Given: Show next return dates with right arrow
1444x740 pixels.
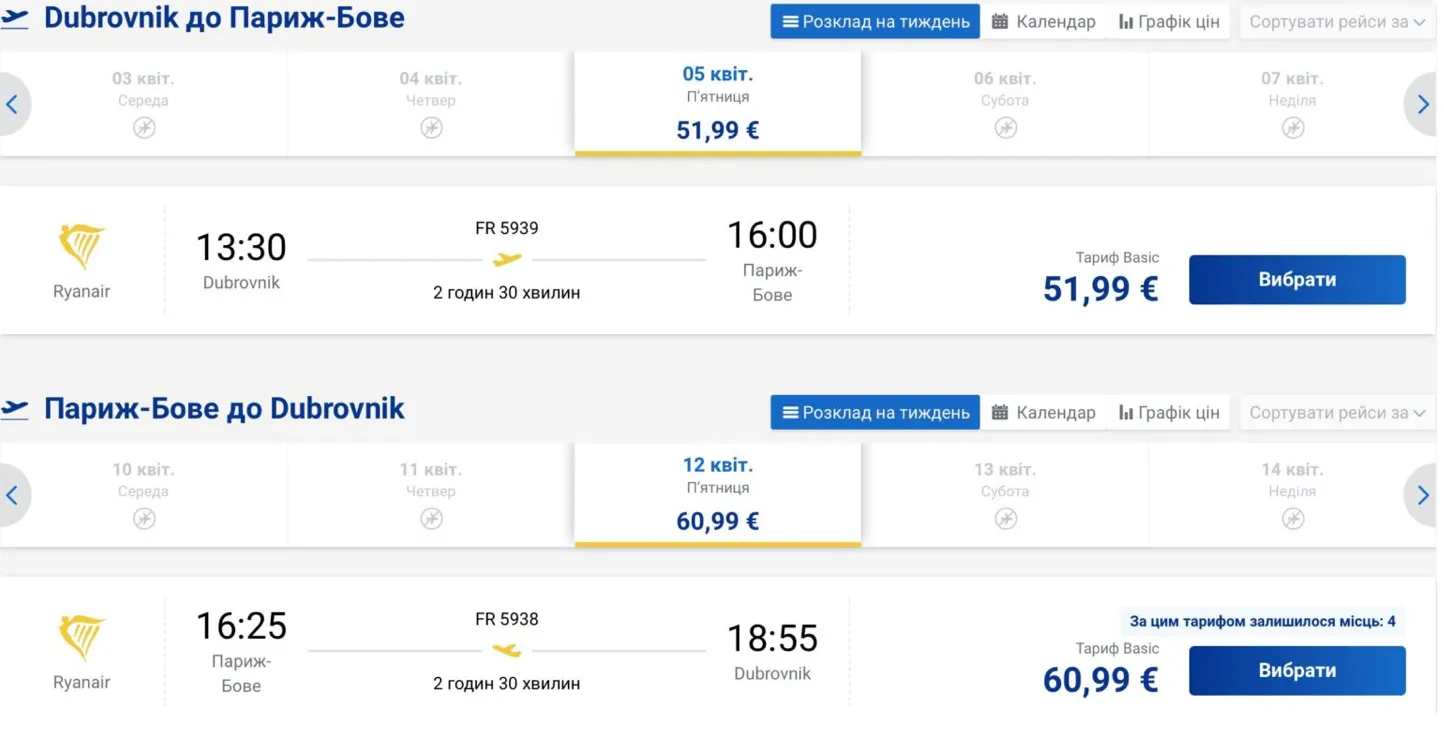Looking at the screenshot, I should point(1423,495).
